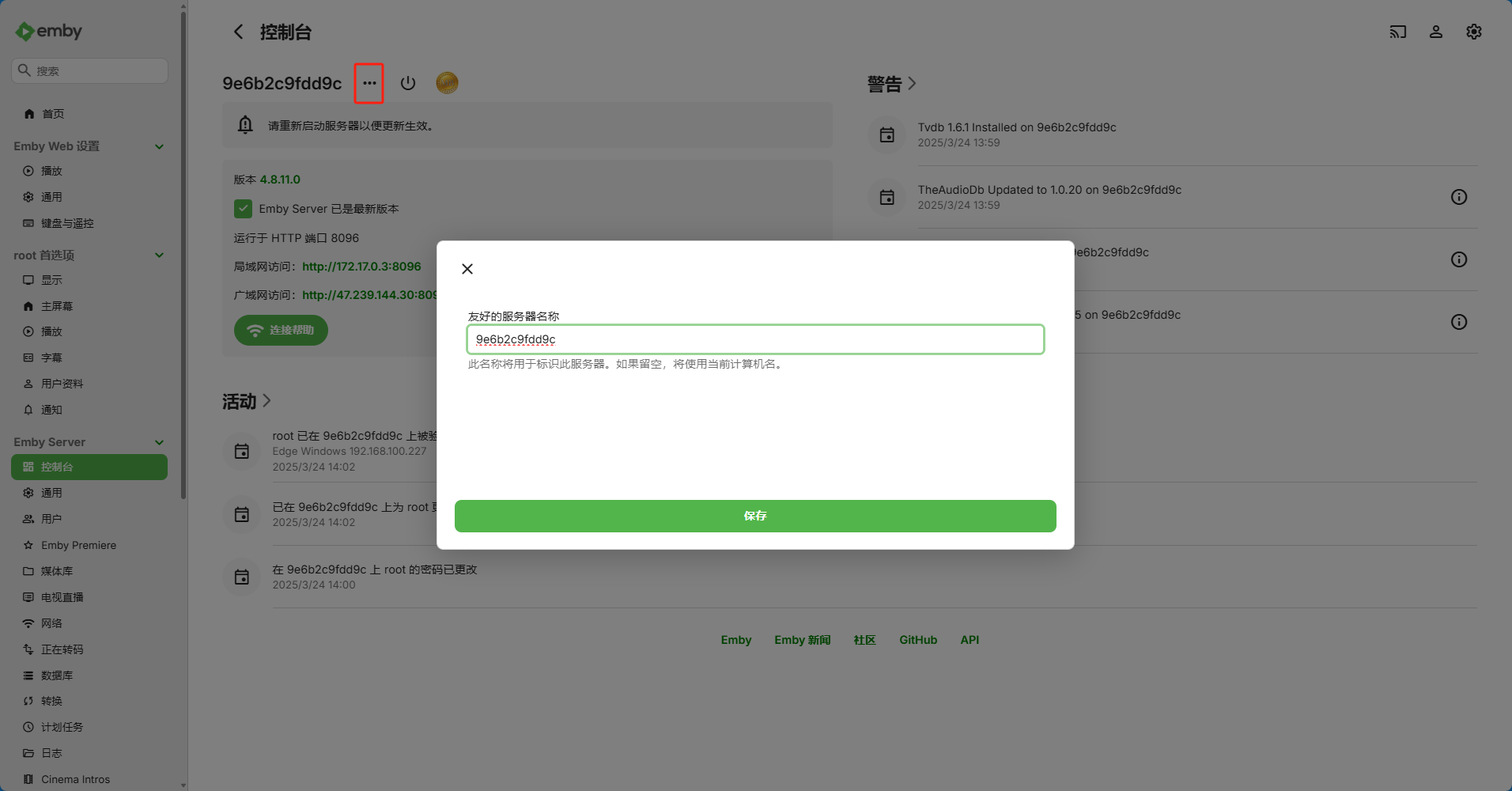The width and height of the screenshot is (1512, 791).
Task: Click calendar icon for password changed activity
Action: (242, 577)
